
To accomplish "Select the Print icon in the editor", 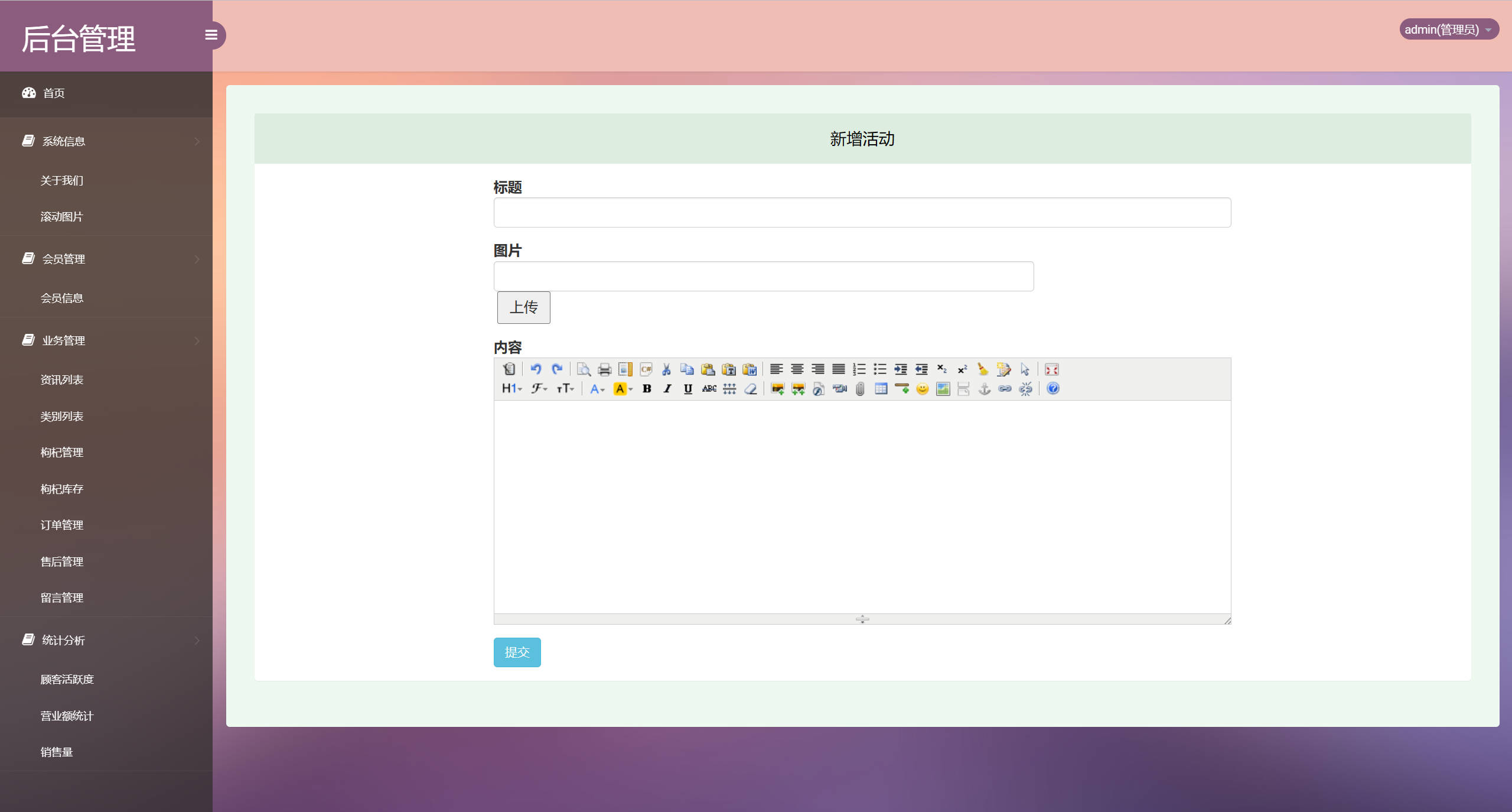I will (x=605, y=369).
